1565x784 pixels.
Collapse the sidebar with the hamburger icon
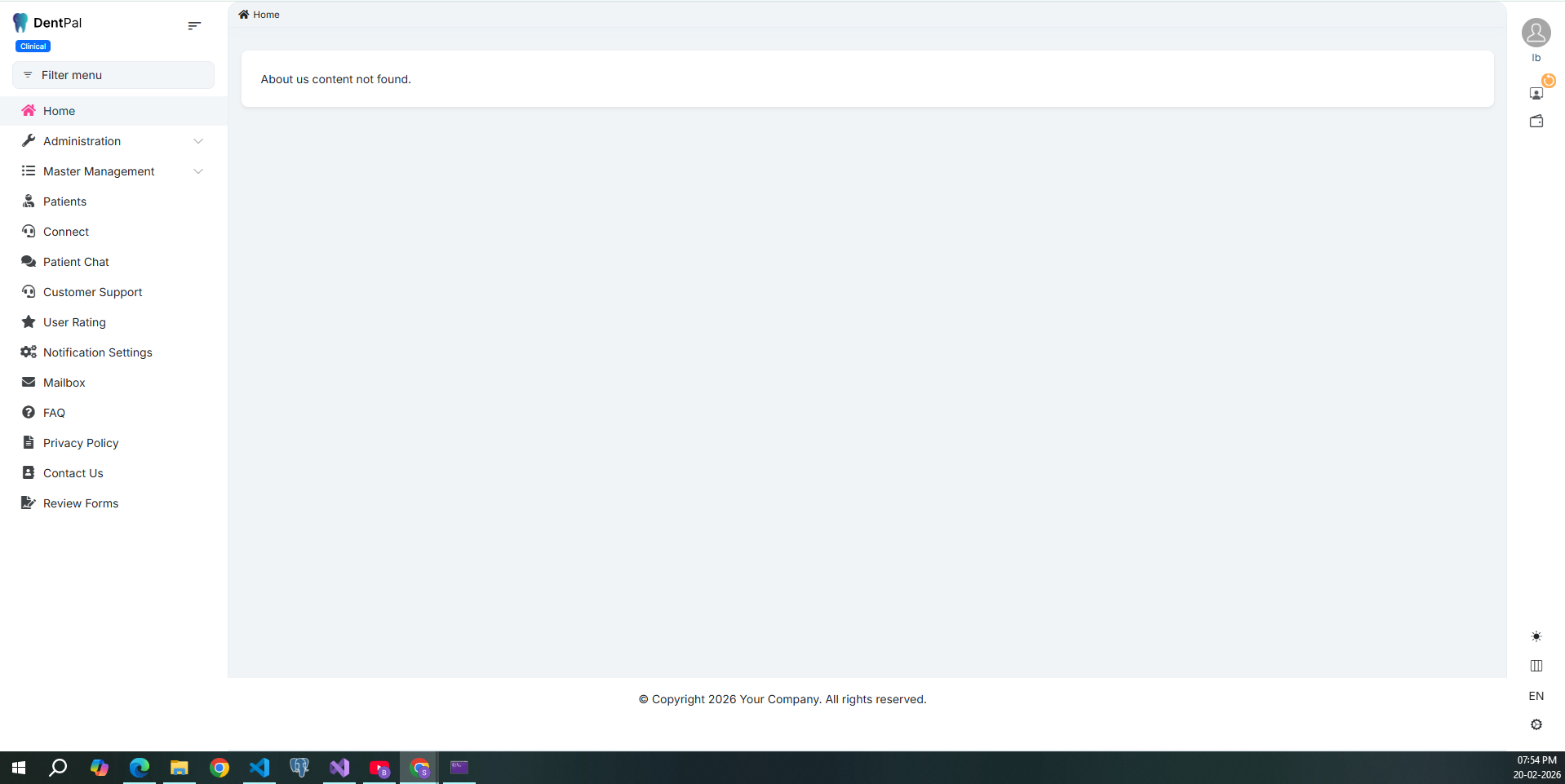194,26
